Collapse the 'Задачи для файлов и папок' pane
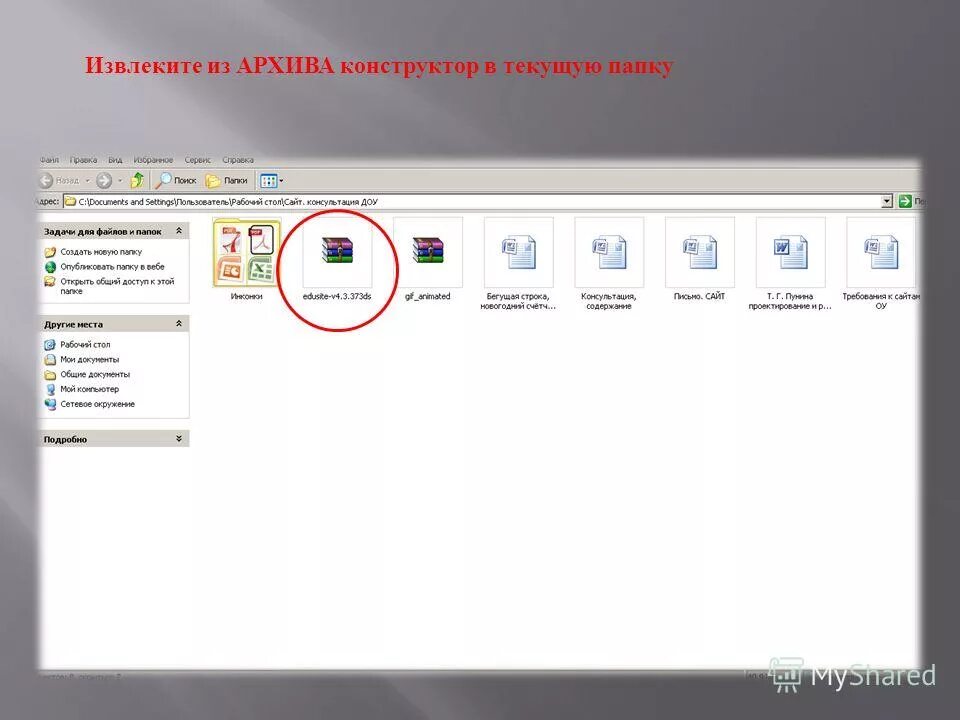 click(177, 232)
